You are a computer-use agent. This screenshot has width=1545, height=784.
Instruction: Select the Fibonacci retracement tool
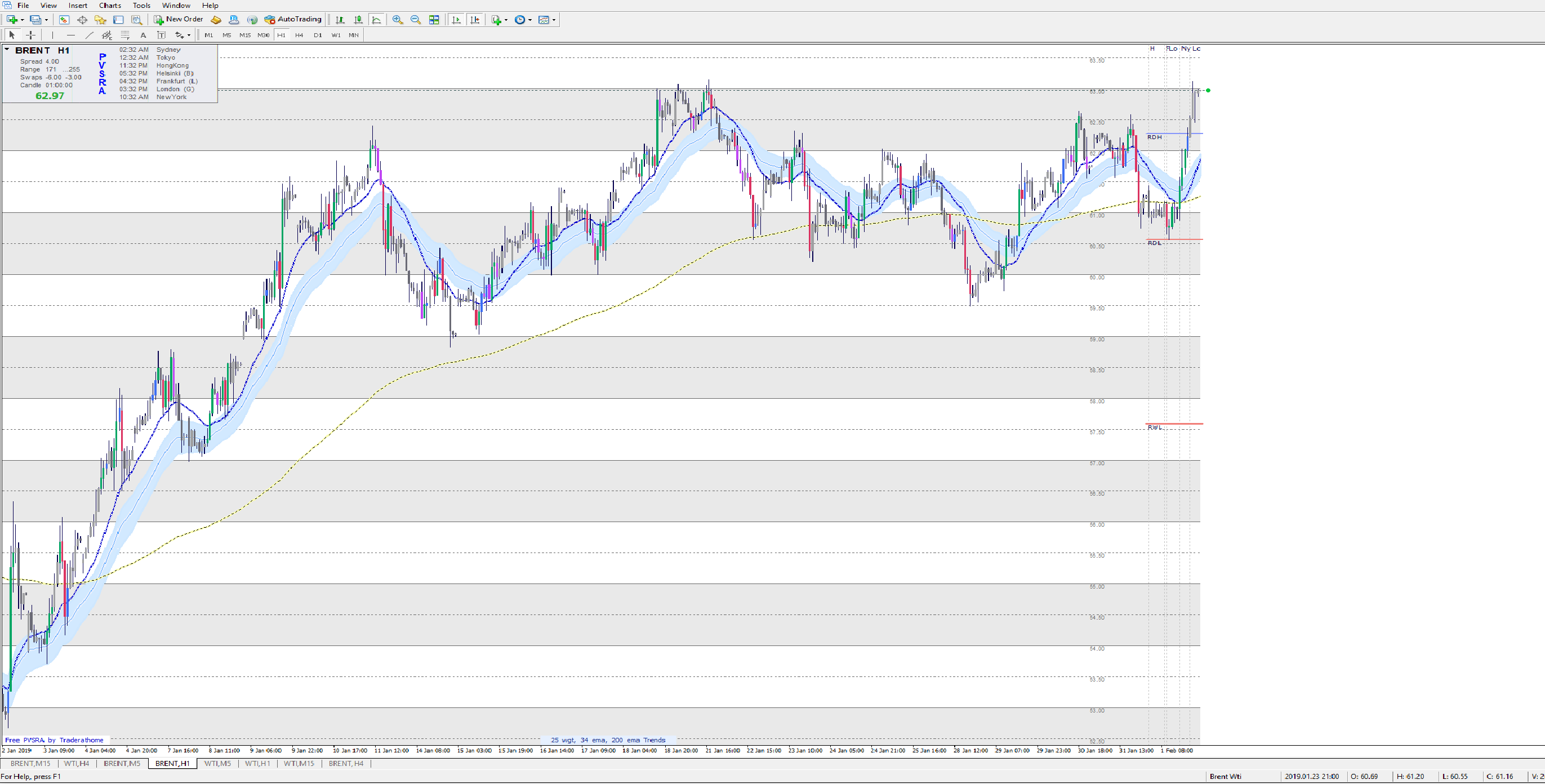click(126, 35)
